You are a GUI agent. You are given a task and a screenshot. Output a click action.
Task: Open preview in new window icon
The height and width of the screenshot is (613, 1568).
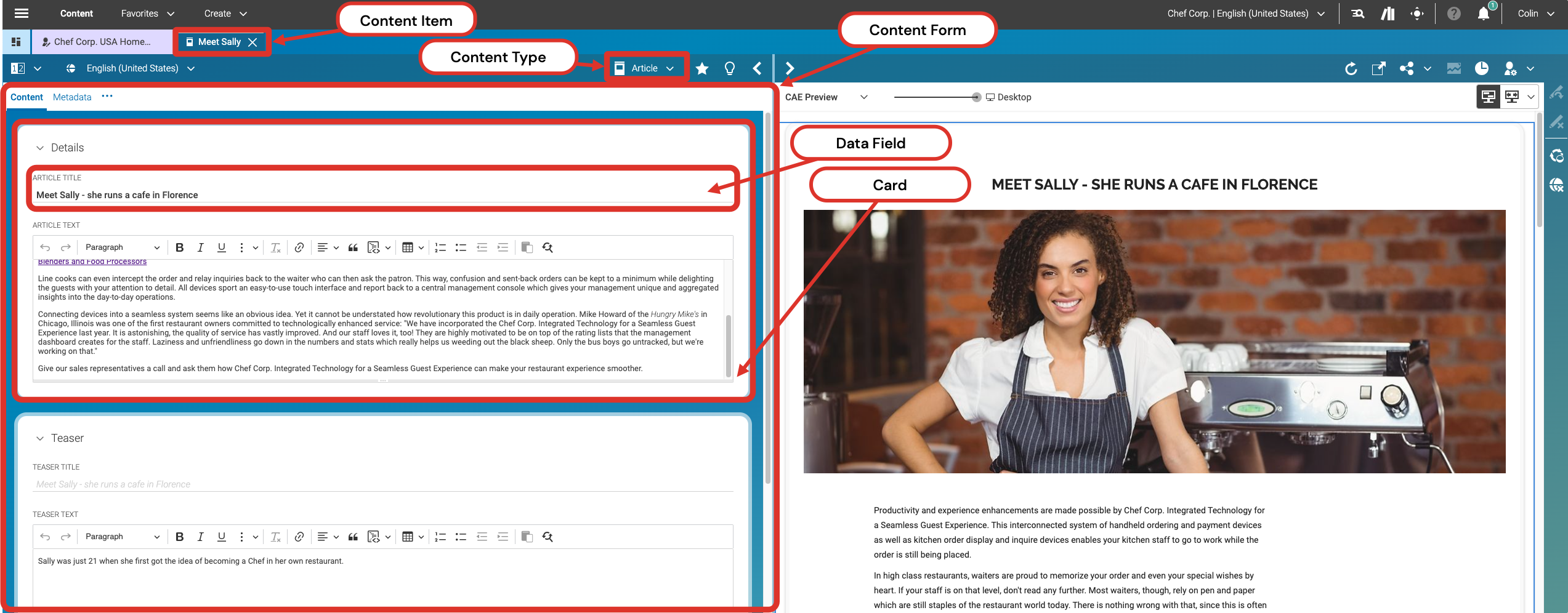tap(1378, 68)
